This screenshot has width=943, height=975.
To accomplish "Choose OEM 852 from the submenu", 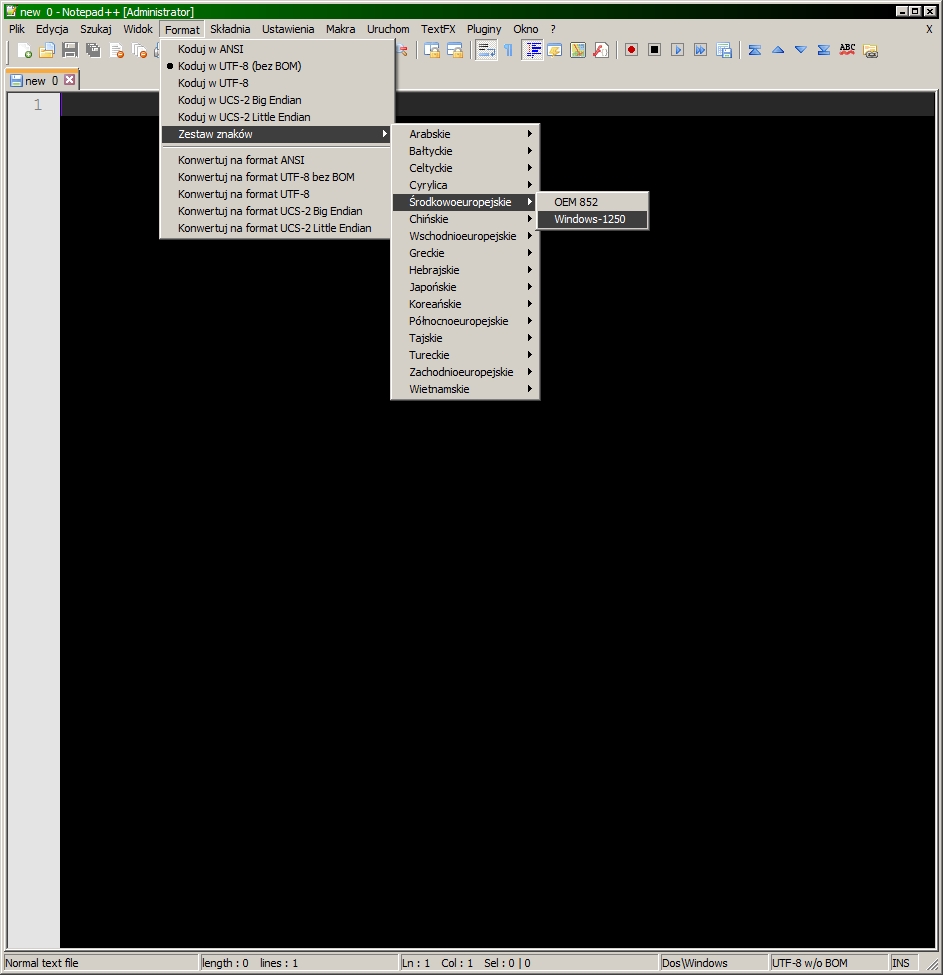I will pyautogui.click(x=592, y=202).
